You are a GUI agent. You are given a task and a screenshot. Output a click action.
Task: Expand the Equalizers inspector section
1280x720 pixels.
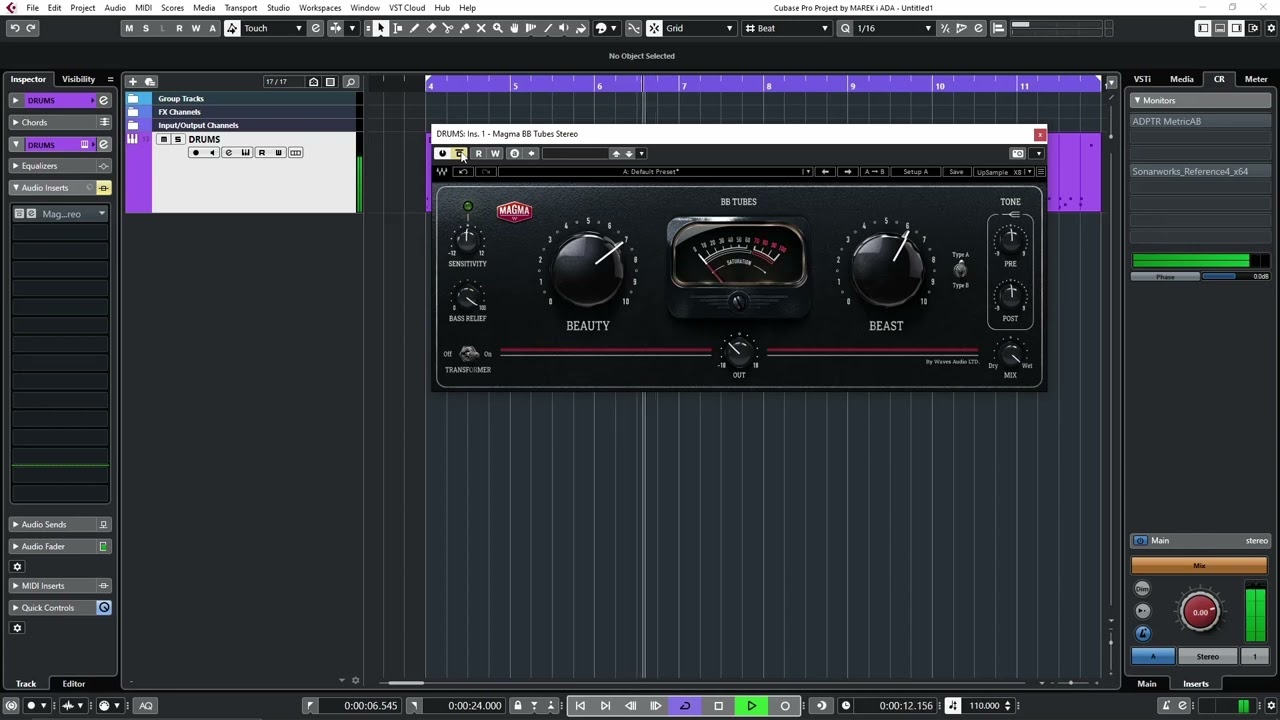60,166
